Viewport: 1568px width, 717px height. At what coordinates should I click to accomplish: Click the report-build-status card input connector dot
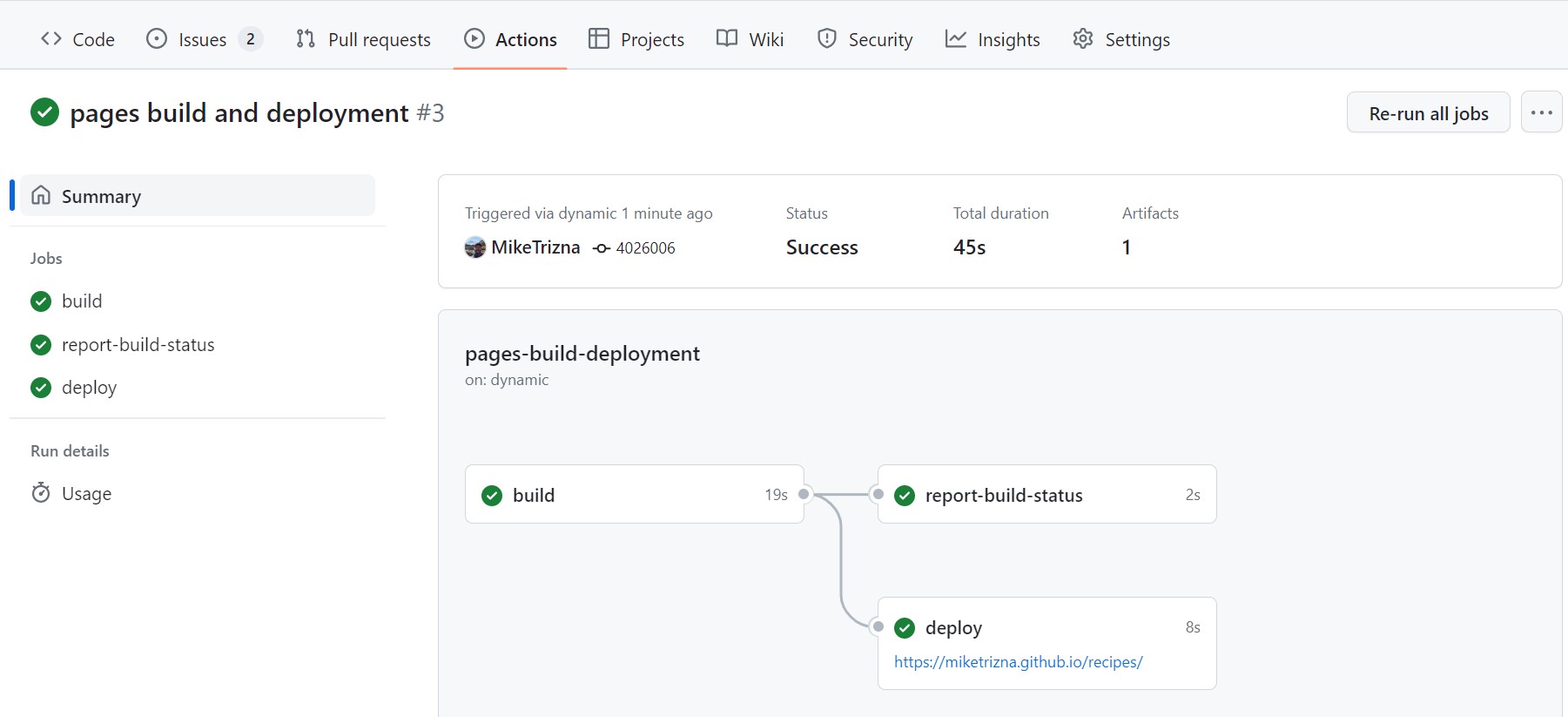878,494
